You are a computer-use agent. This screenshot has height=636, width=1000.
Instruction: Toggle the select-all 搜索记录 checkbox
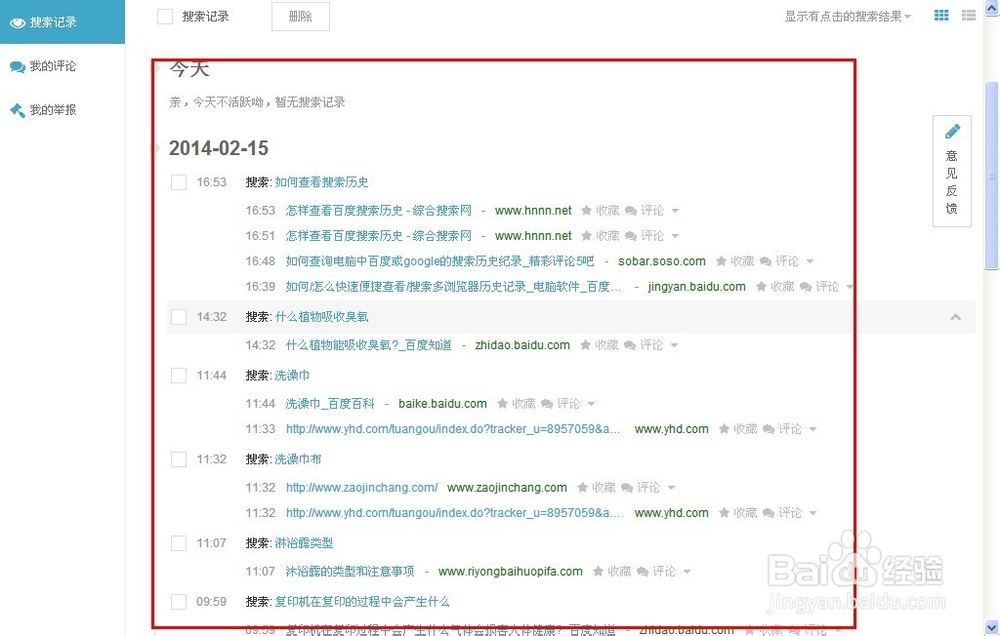click(165, 17)
